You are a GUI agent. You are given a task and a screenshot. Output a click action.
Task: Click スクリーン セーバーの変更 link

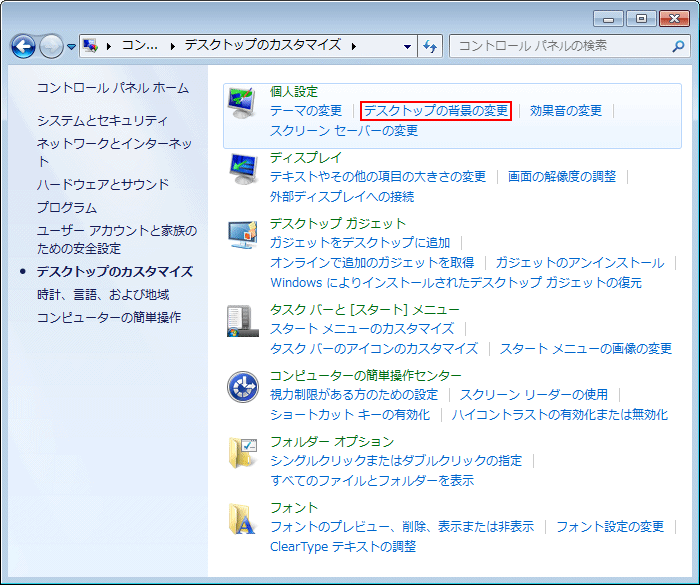click(x=344, y=130)
